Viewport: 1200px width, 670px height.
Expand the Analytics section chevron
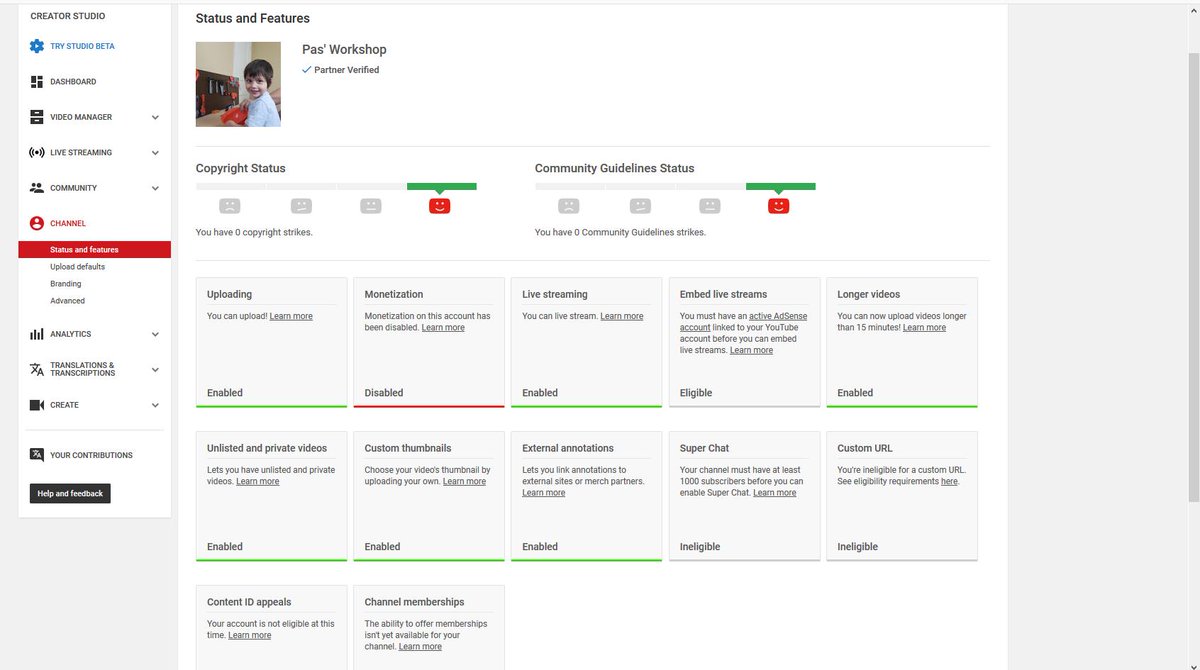[x=155, y=334]
